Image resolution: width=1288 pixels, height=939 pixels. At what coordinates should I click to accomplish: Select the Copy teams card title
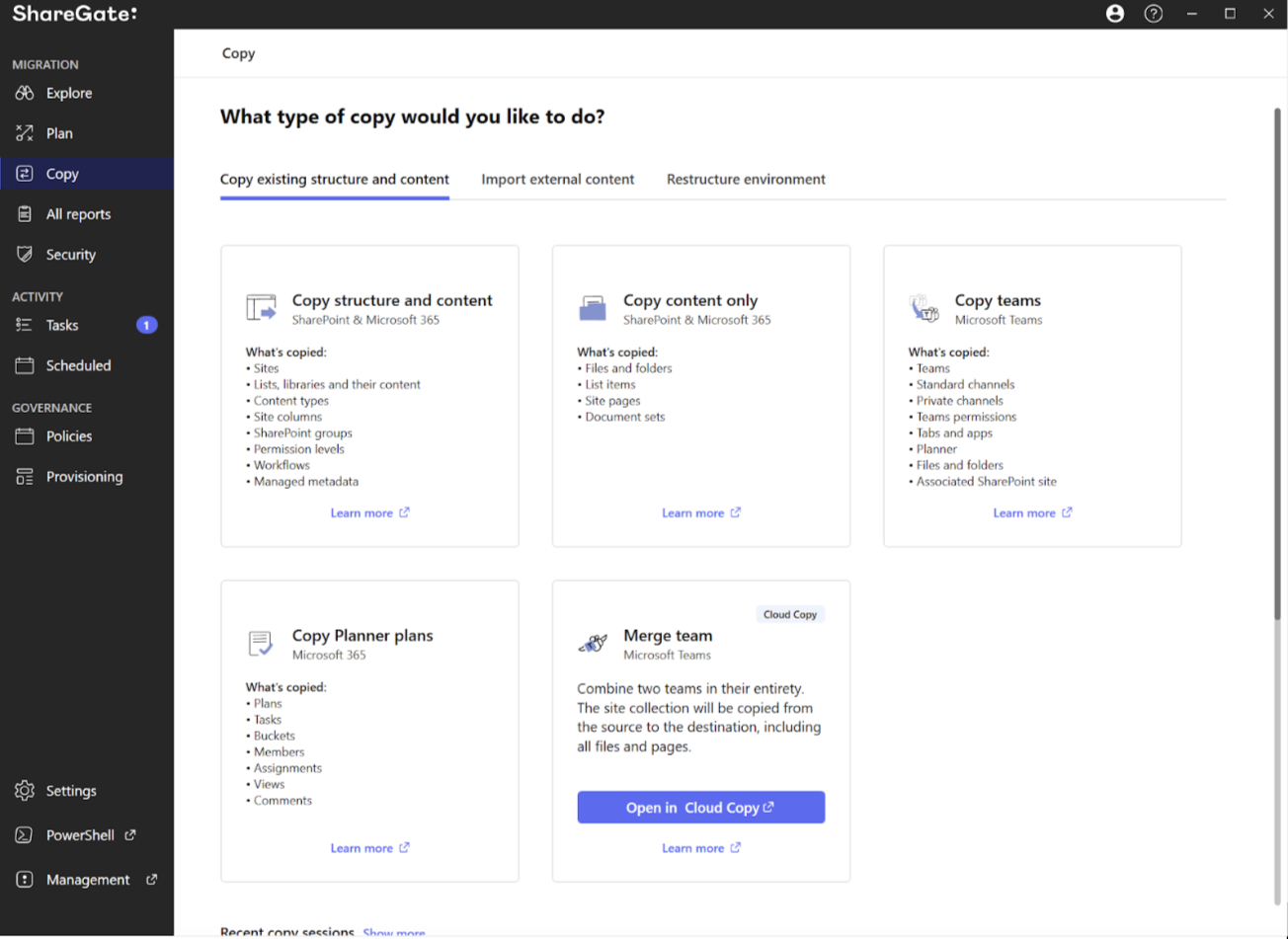(998, 300)
